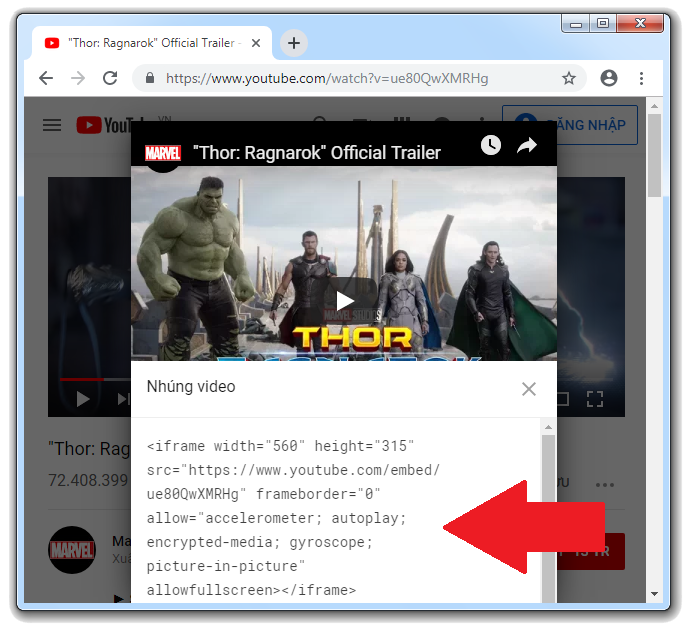Open the Chrome profile icon
Image resolution: width=690 pixels, height=631 pixels.
pos(608,78)
